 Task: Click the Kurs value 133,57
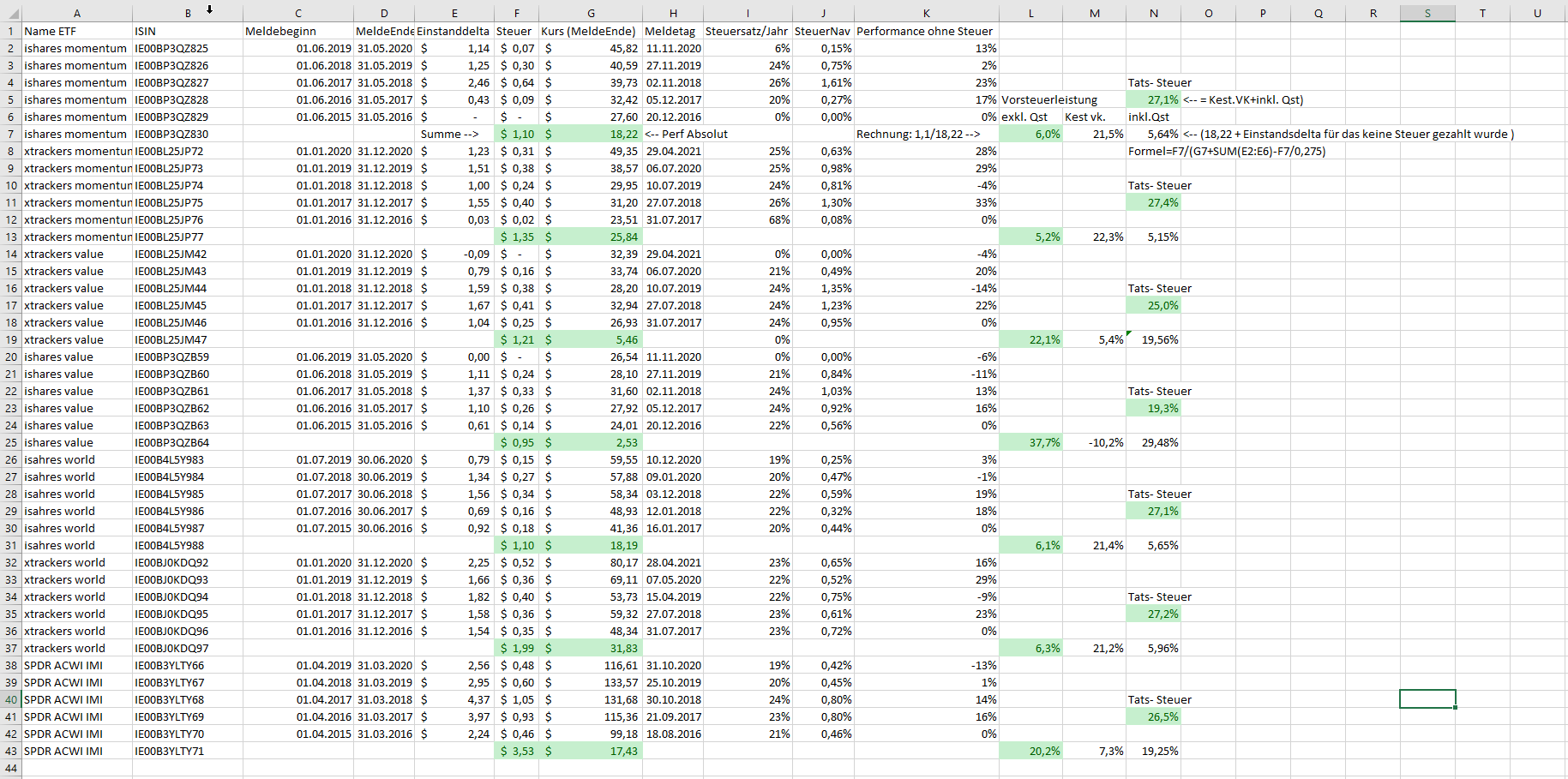pos(591,682)
